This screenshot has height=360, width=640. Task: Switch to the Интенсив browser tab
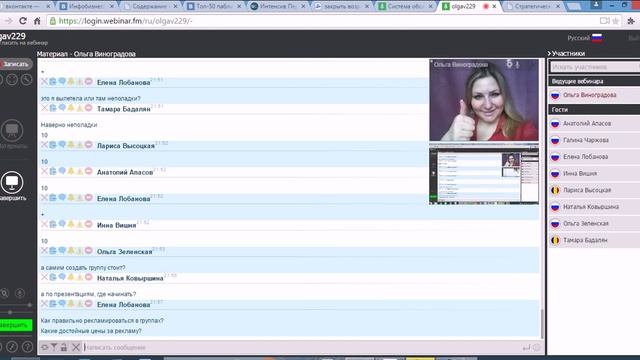278,7
